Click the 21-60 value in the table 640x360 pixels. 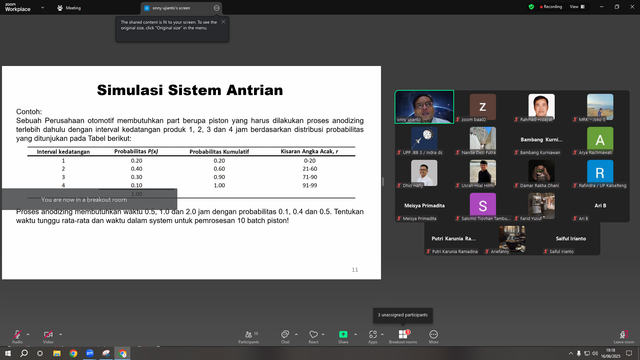(x=310, y=169)
